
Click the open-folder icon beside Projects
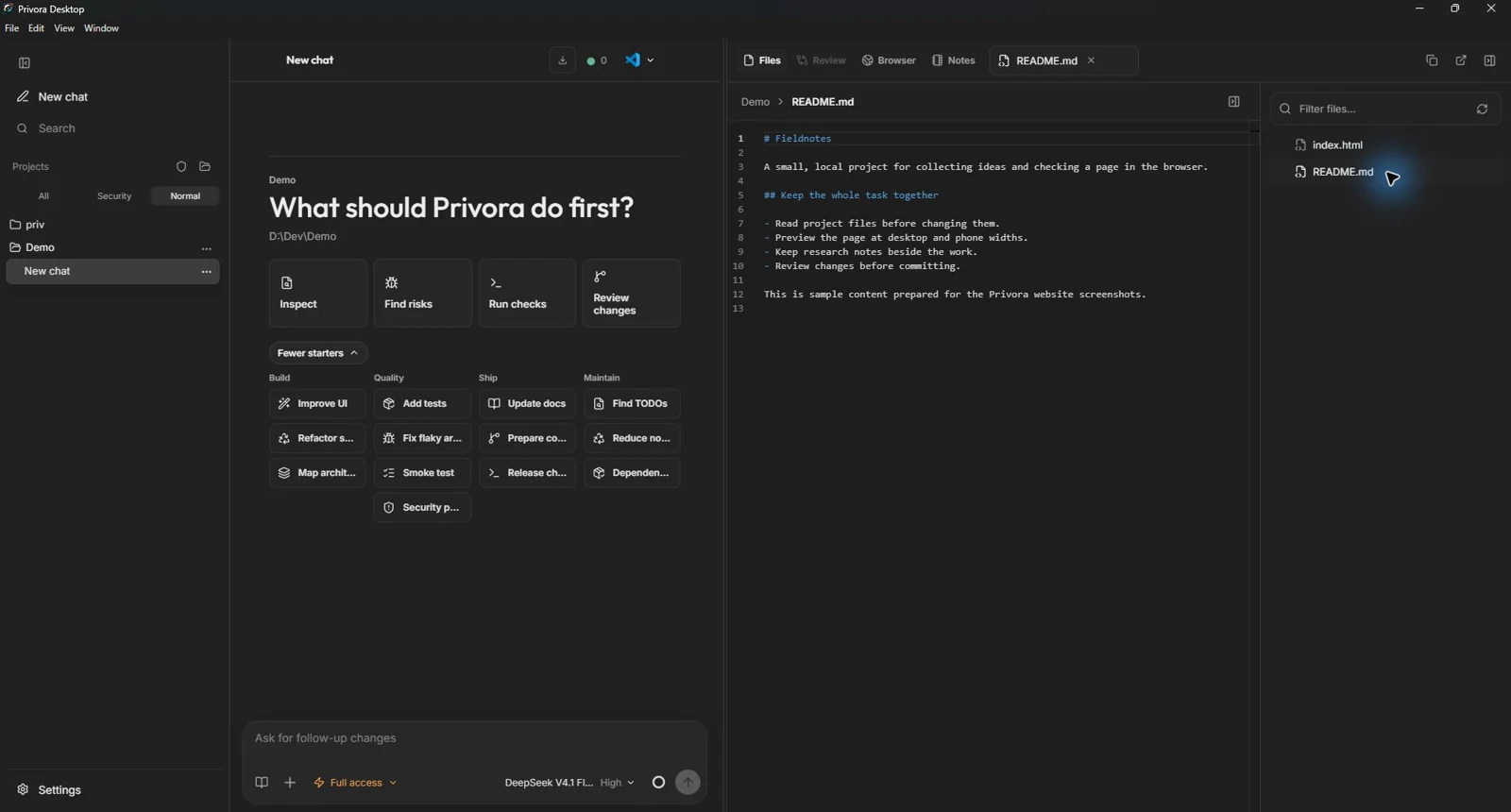205,167
